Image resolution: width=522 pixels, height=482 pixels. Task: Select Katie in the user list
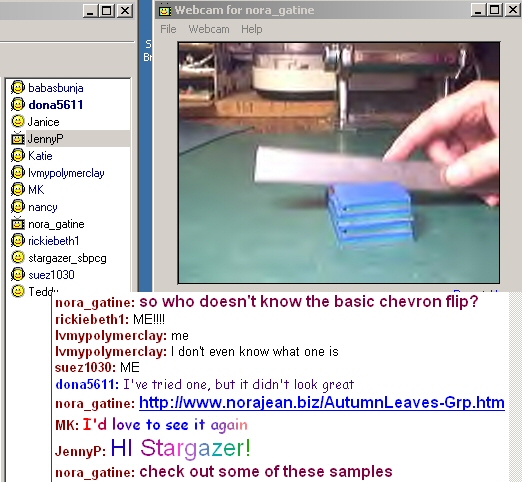pyautogui.click(x=40, y=156)
